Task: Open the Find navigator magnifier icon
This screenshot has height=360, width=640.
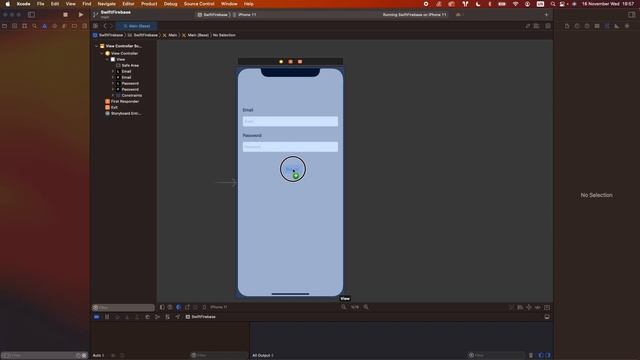Action: point(34,26)
